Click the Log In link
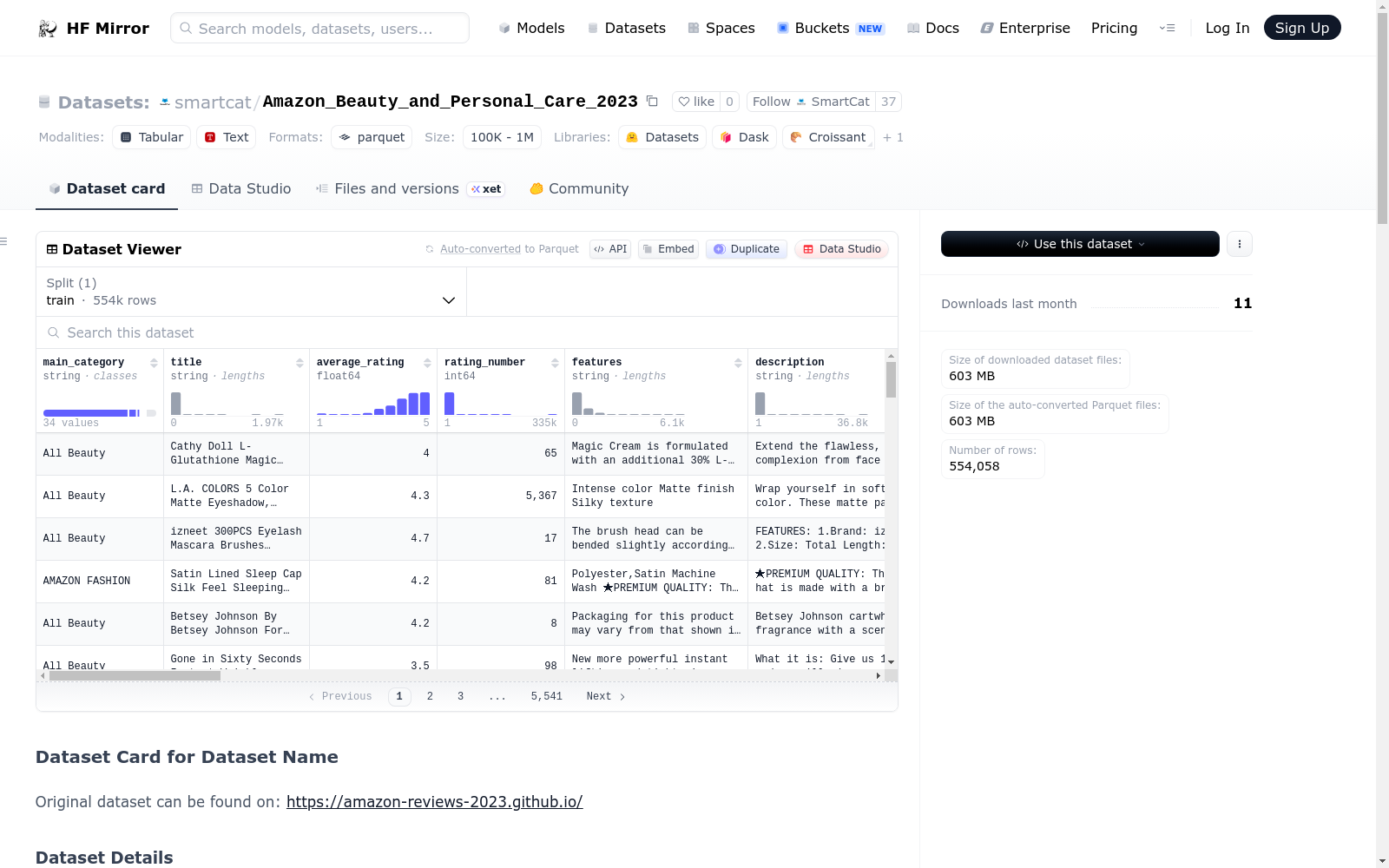This screenshot has height=868, width=1389. tap(1228, 29)
